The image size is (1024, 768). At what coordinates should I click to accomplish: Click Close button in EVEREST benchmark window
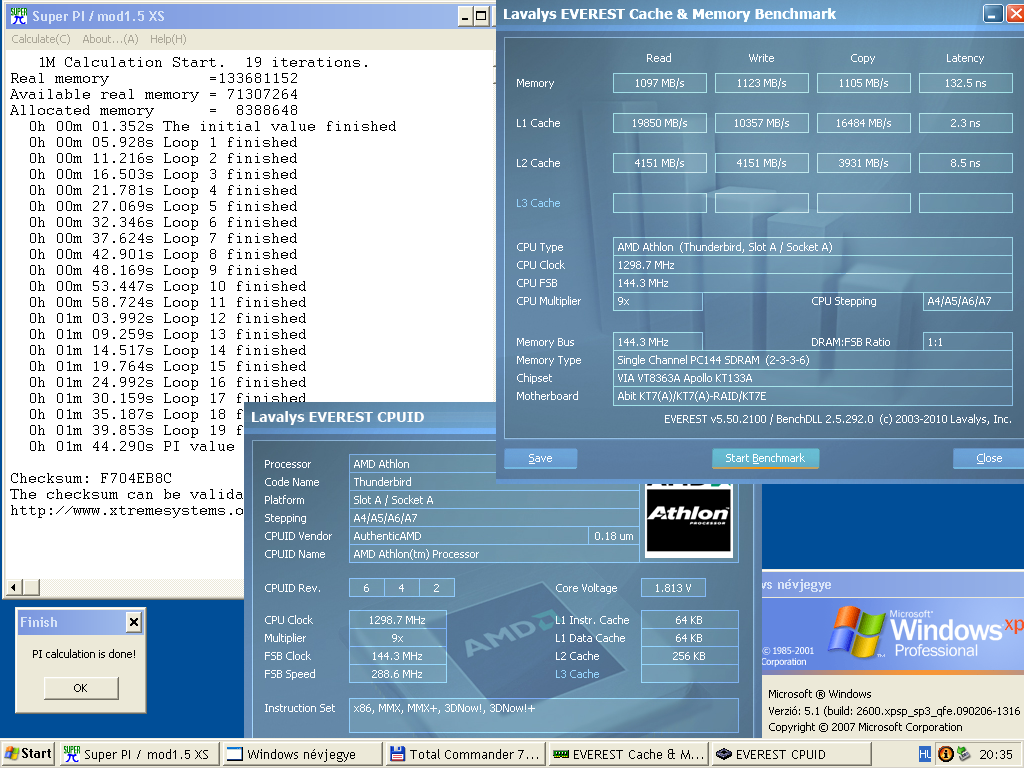pos(989,458)
